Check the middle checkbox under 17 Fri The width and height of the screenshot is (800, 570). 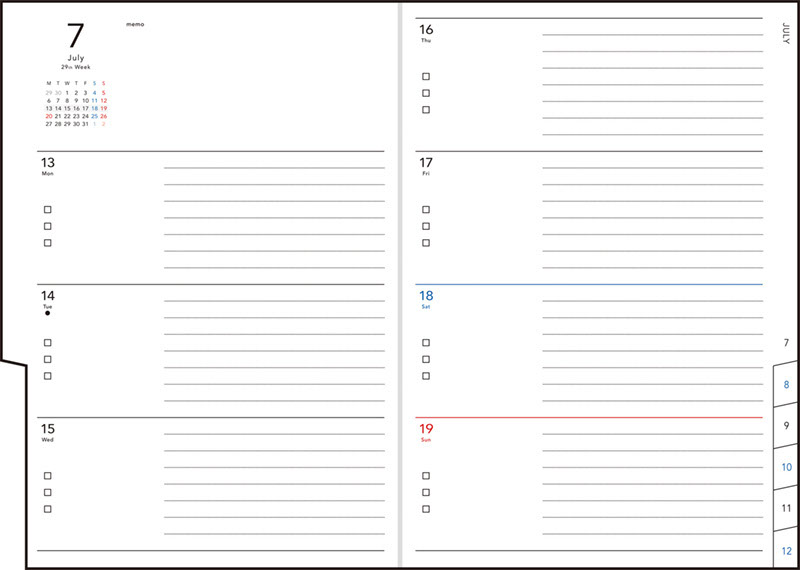426,226
